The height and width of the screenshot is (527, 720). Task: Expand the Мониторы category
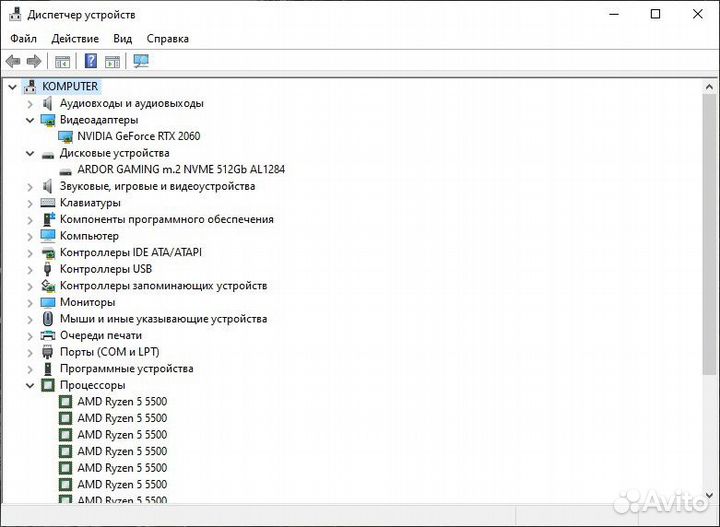[x=30, y=303]
